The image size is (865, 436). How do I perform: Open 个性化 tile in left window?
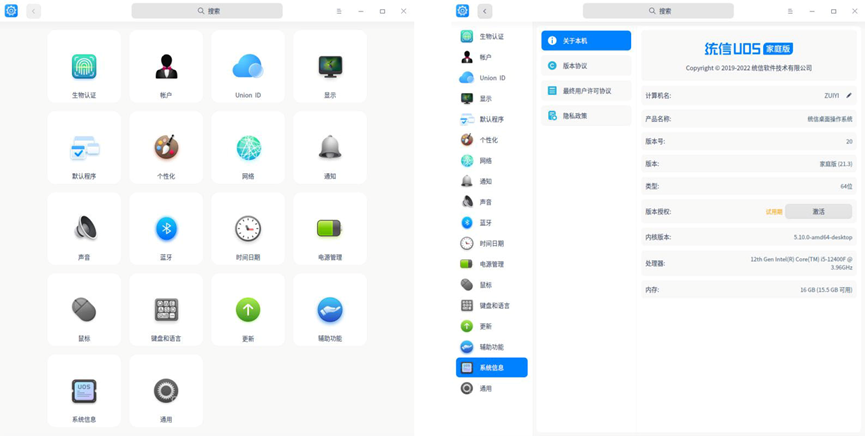tap(166, 147)
